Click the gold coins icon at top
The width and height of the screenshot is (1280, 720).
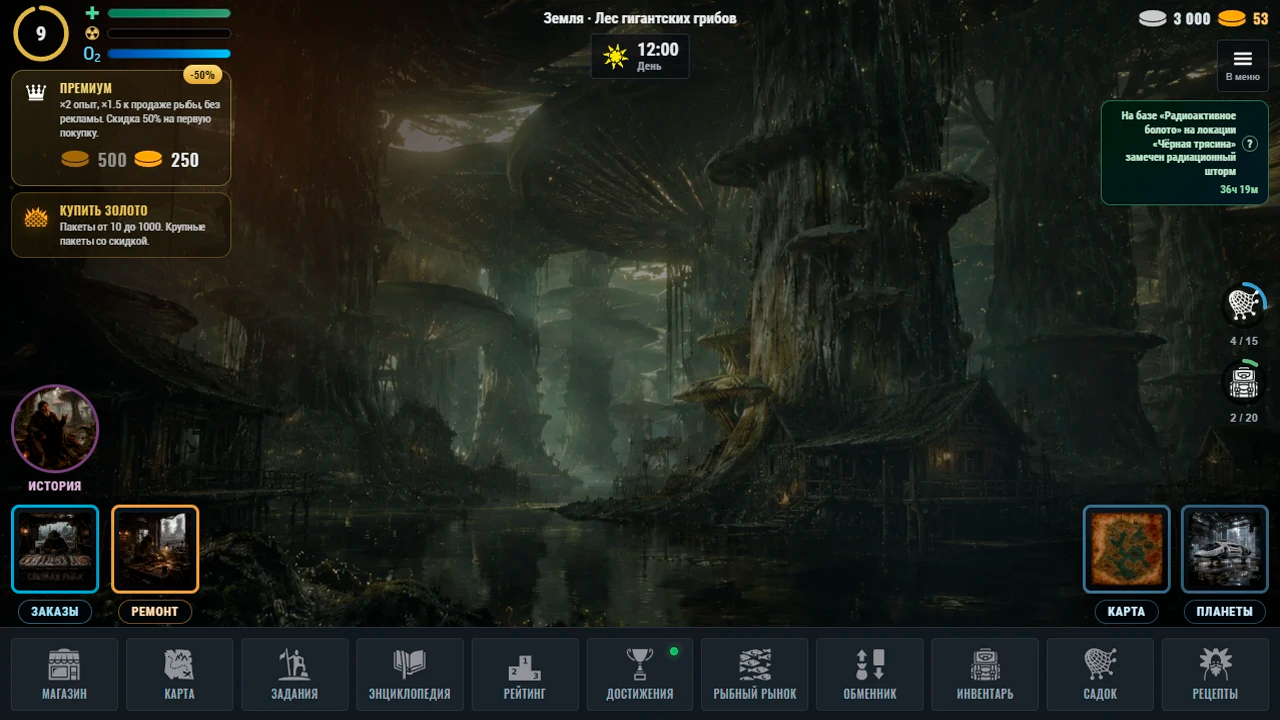point(1231,19)
